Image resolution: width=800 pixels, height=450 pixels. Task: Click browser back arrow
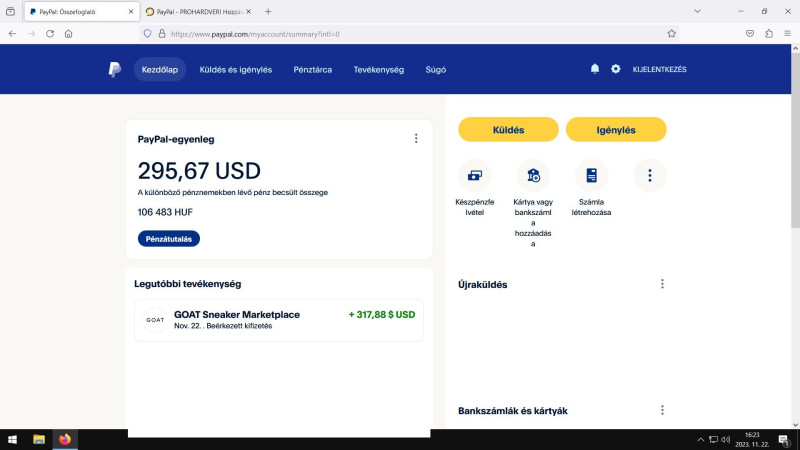(x=12, y=34)
